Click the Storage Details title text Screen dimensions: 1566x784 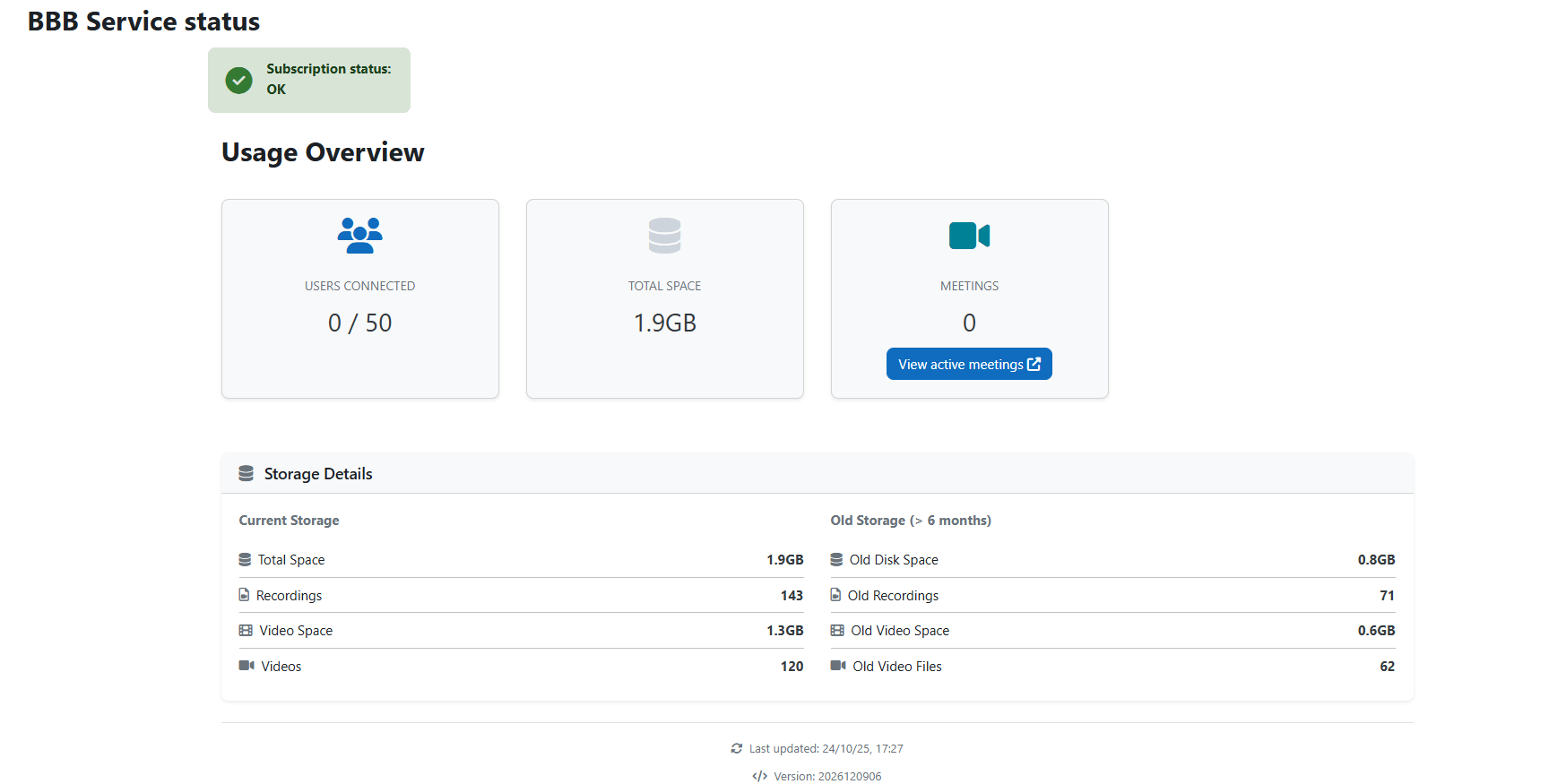click(x=318, y=474)
